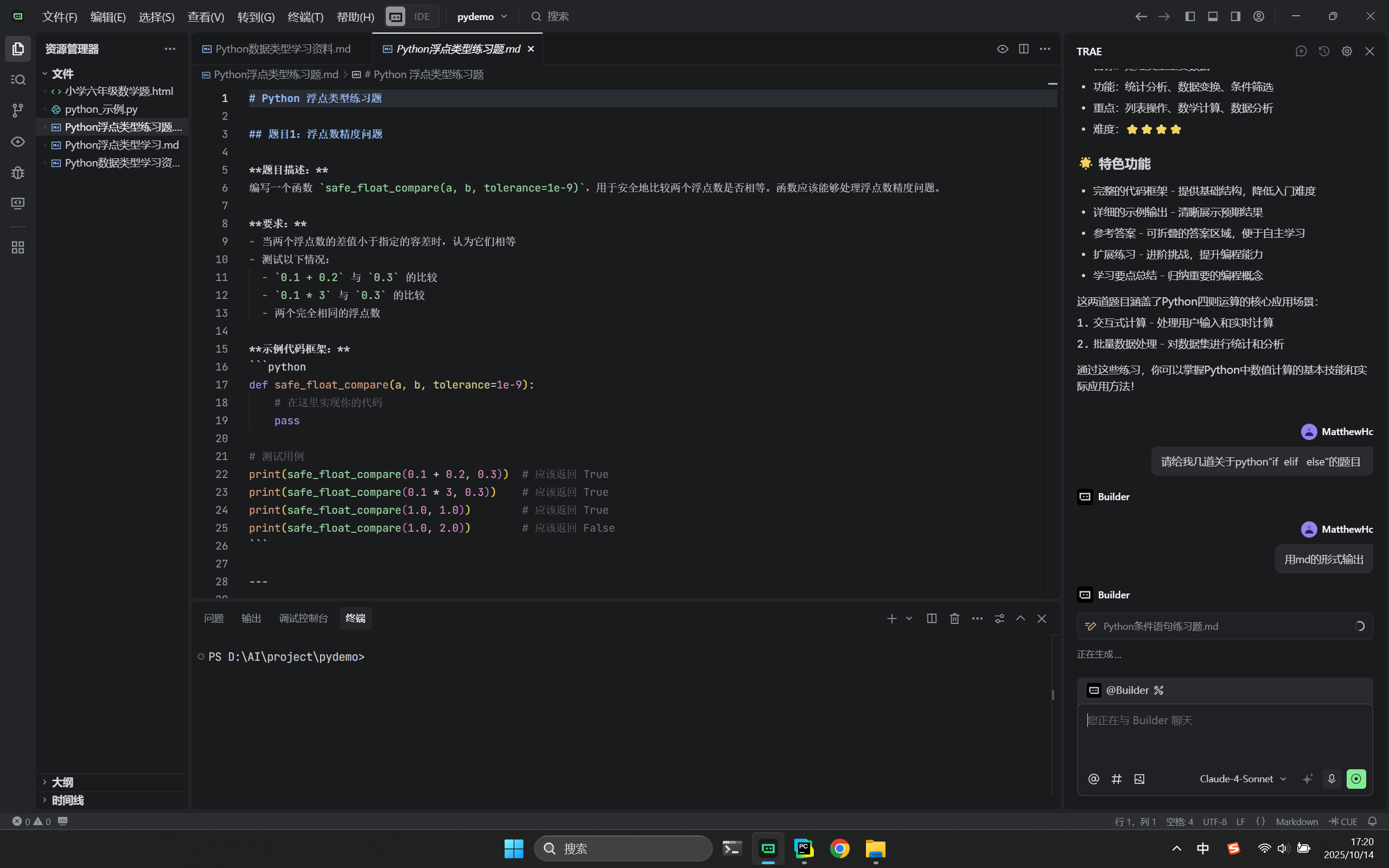Open TRAE chat history

(x=1324, y=51)
